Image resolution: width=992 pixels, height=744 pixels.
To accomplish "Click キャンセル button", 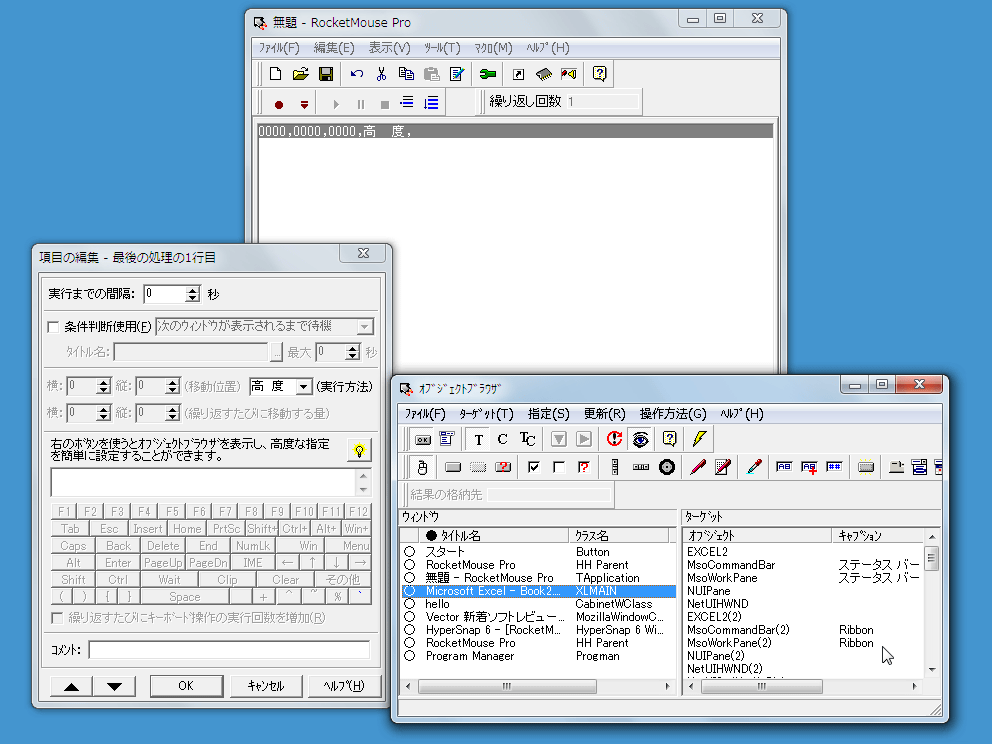I will [x=266, y=686].
